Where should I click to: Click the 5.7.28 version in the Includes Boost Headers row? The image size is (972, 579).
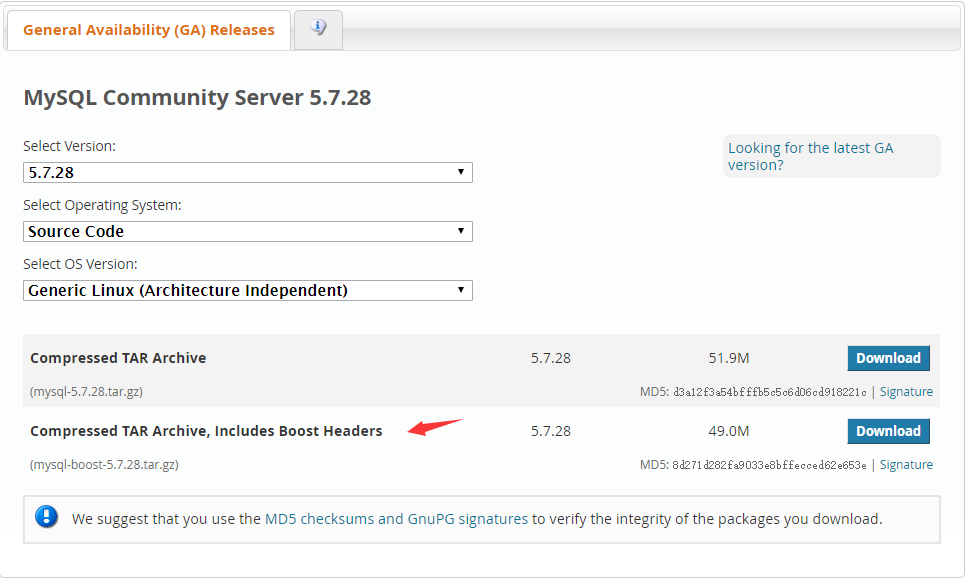pos(550,431)
